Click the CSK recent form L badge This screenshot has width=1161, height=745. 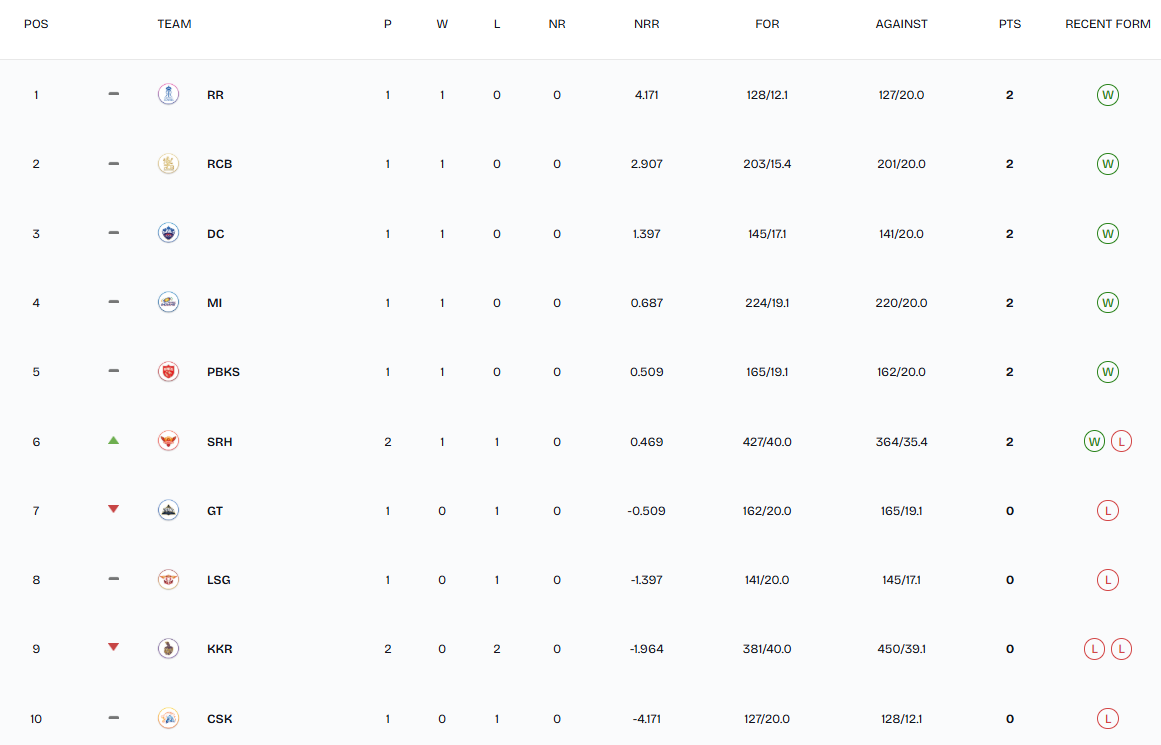point(1107,718)
